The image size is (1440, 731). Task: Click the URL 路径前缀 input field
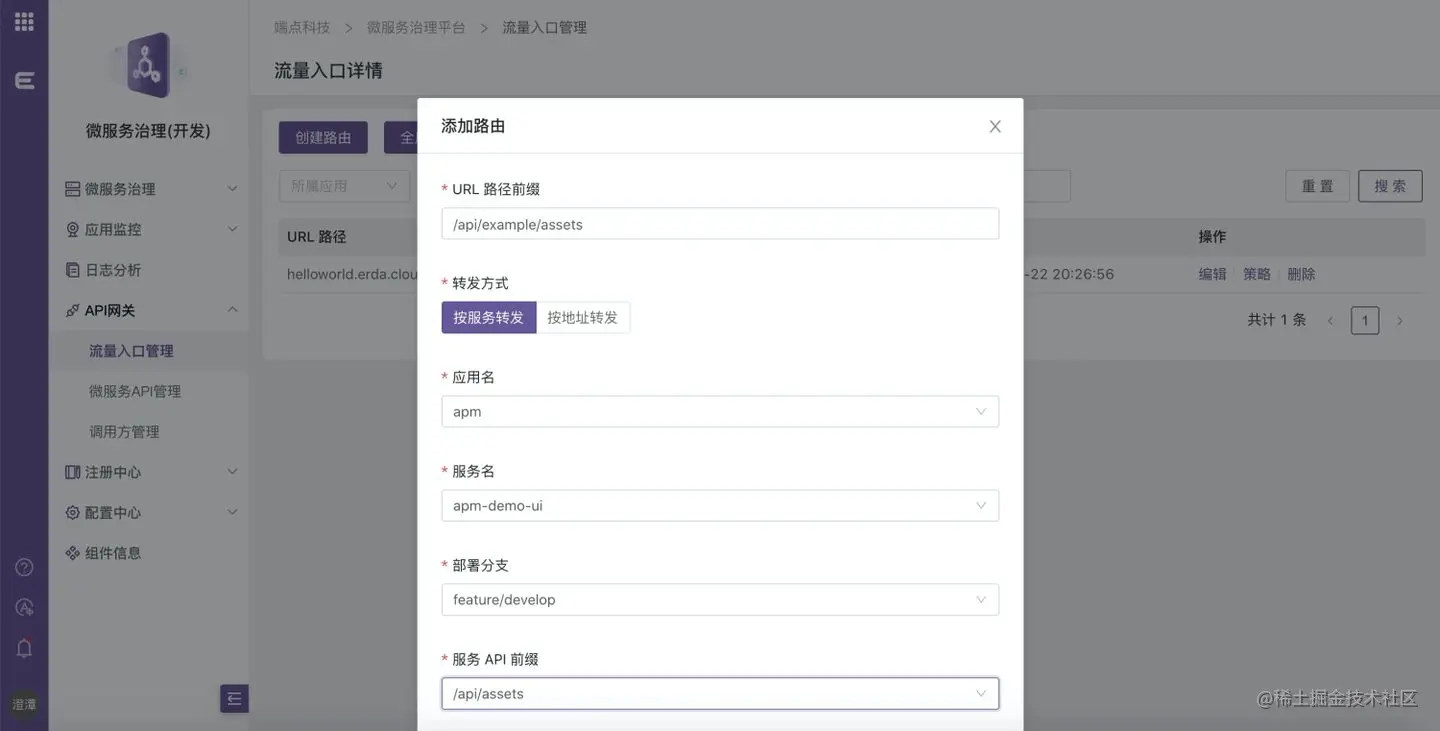point(720,224)
